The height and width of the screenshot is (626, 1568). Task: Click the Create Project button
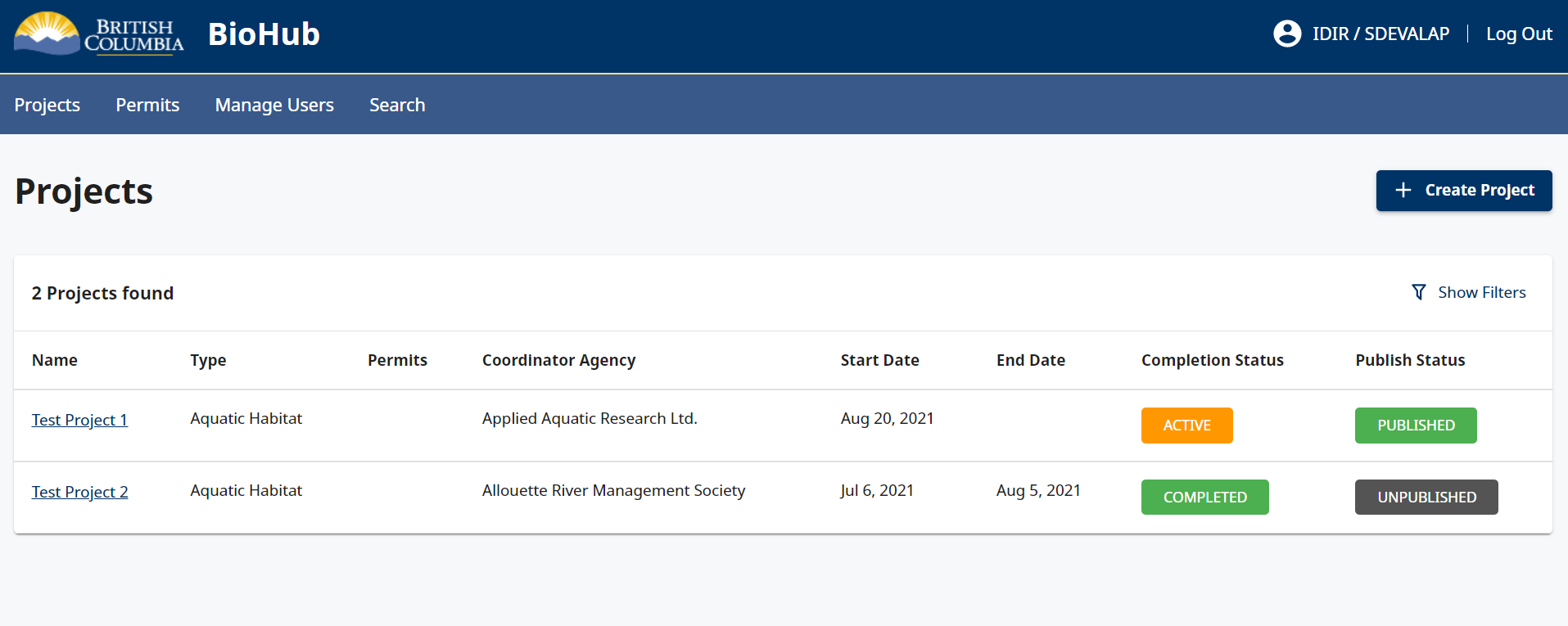coord(1464,191)
